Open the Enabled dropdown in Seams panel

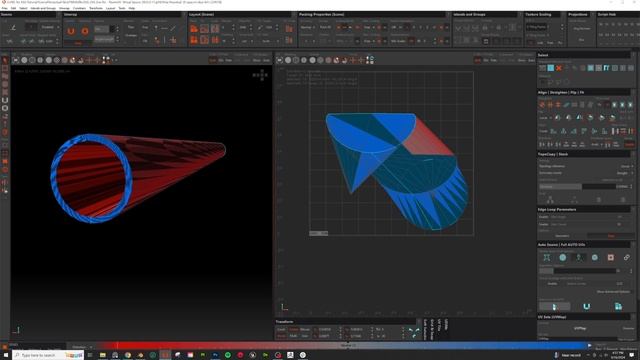point(49,27)
